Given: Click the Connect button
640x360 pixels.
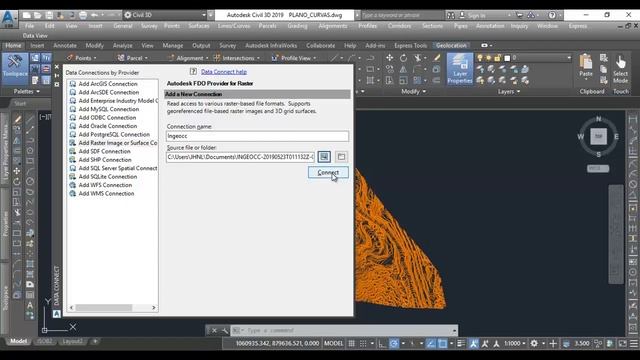Looking at the screenshot, I should coord(328,172).
